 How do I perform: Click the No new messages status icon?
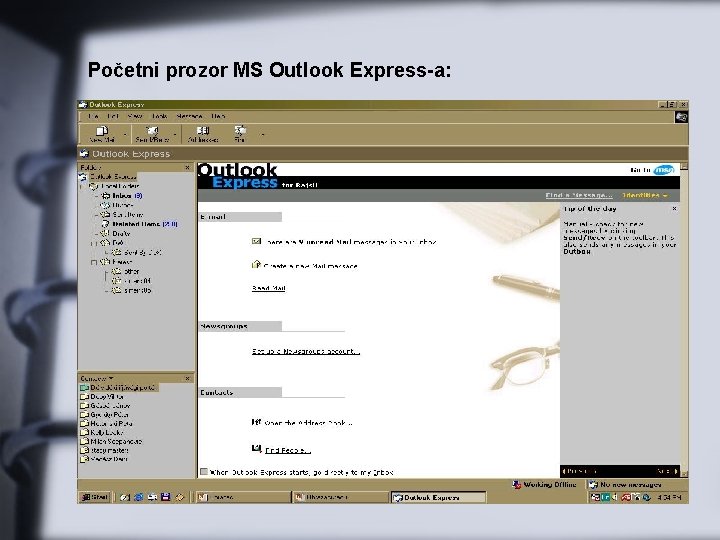[x=593, y=485]
